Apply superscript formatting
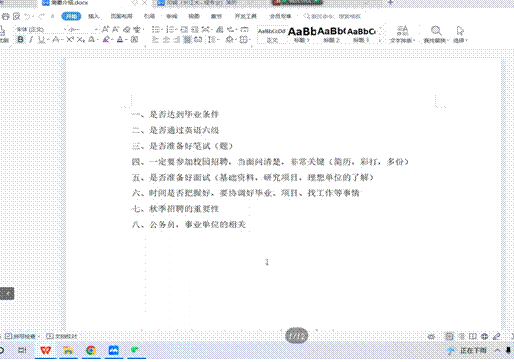This screenshot has width=514, height=362. tap(70, 40)
